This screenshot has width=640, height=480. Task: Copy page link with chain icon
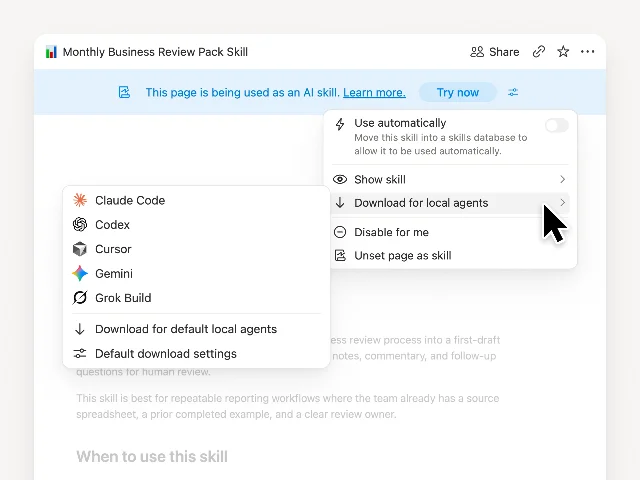point(539,51)
